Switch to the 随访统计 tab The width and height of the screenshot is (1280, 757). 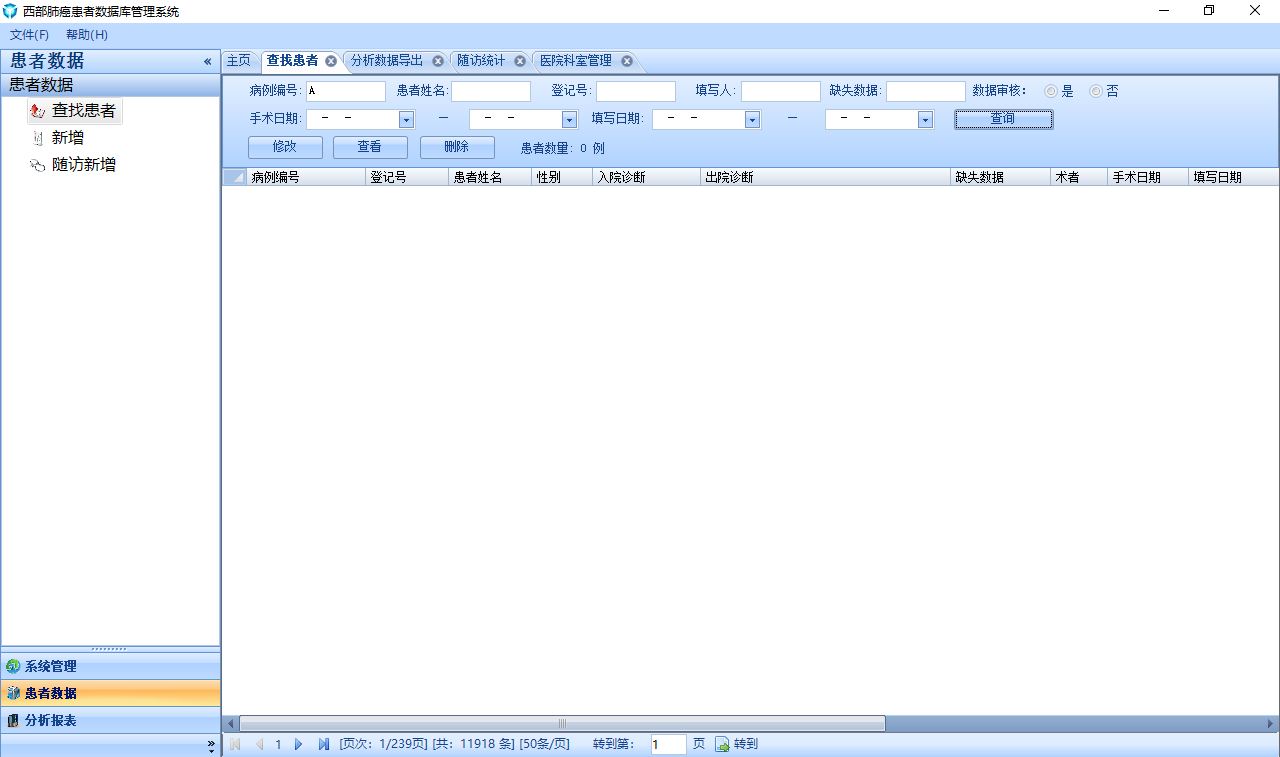point(482,60)
